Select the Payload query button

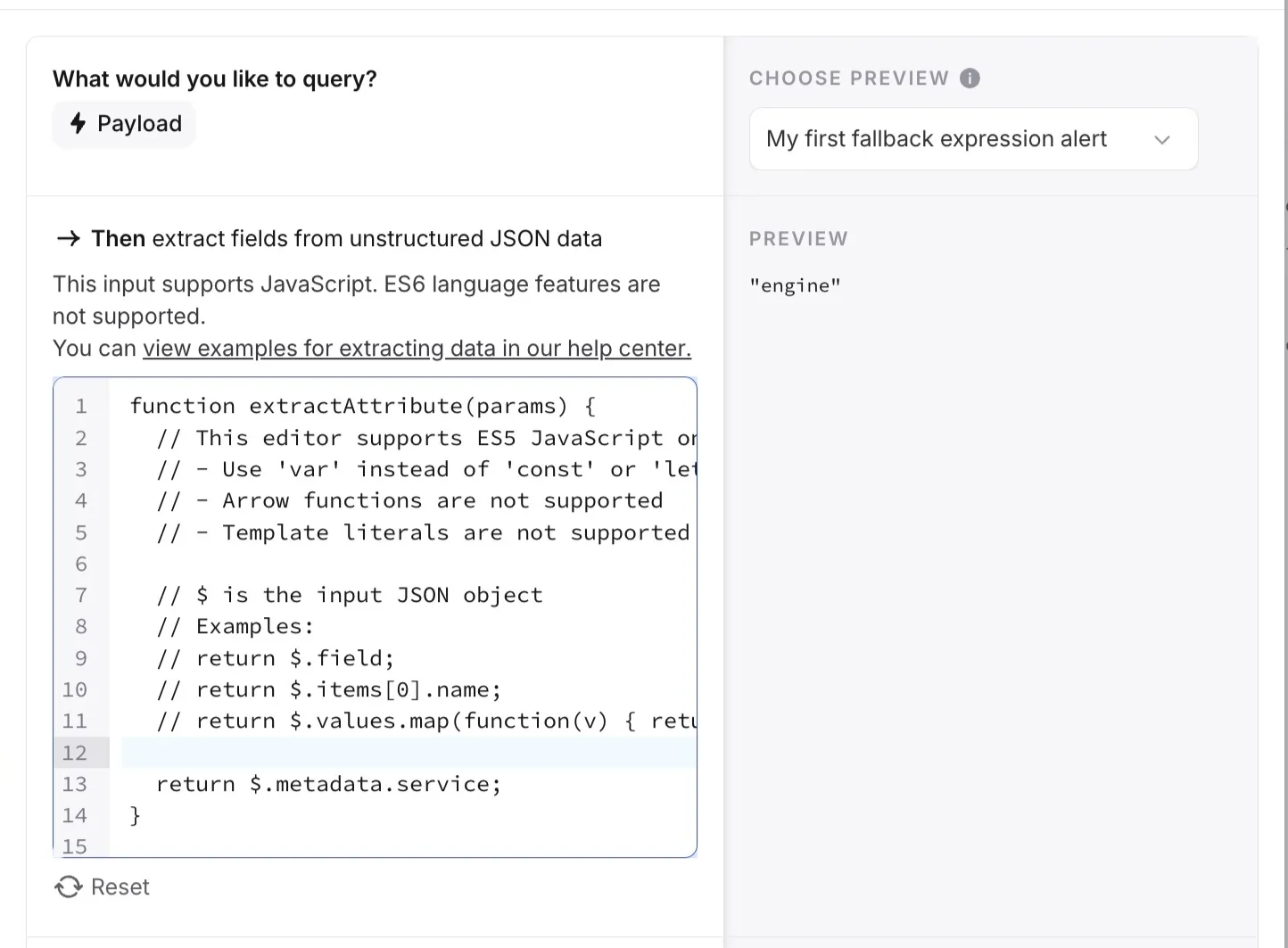[x=124, y=124]
